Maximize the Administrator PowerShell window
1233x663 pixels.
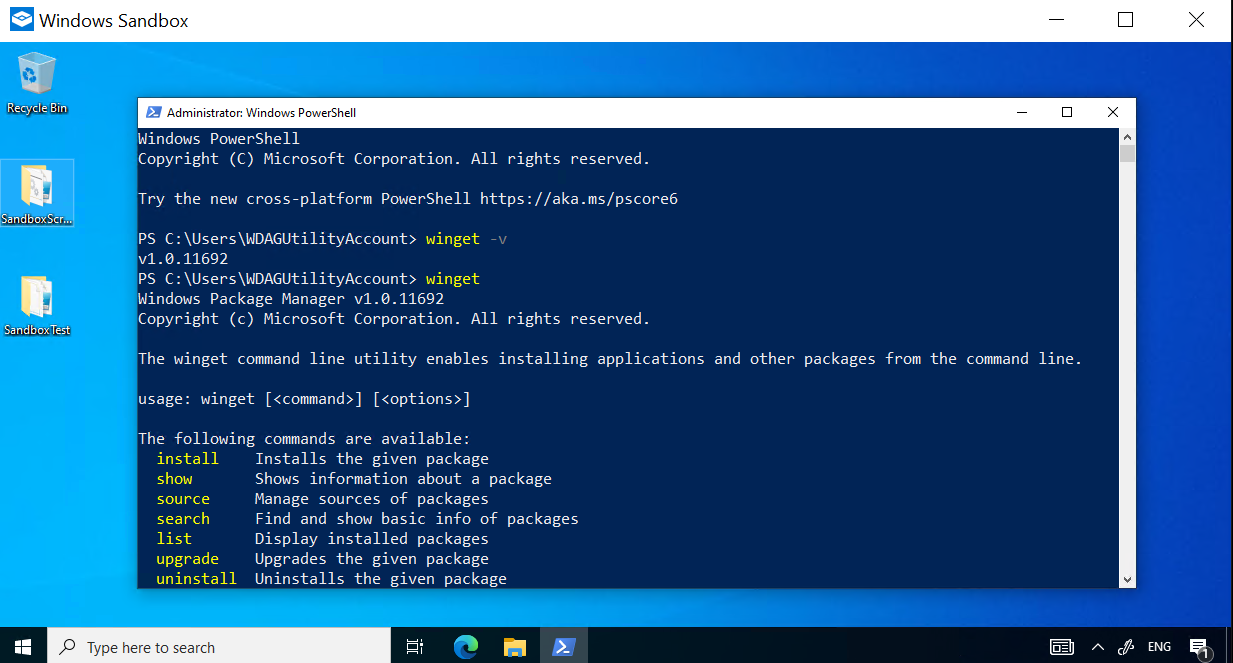click(1067, 112)
